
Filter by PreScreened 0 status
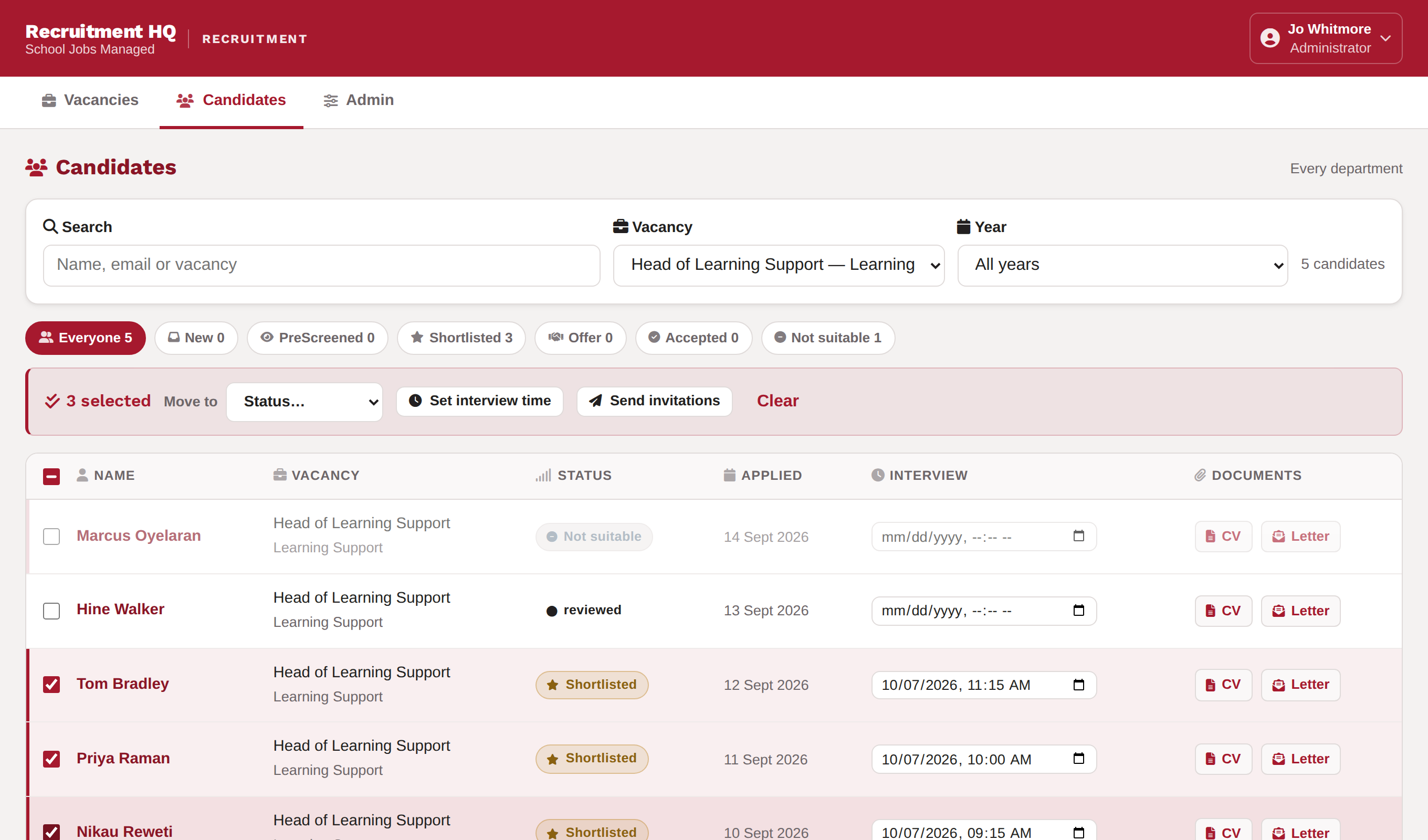(x=317, y=338)
